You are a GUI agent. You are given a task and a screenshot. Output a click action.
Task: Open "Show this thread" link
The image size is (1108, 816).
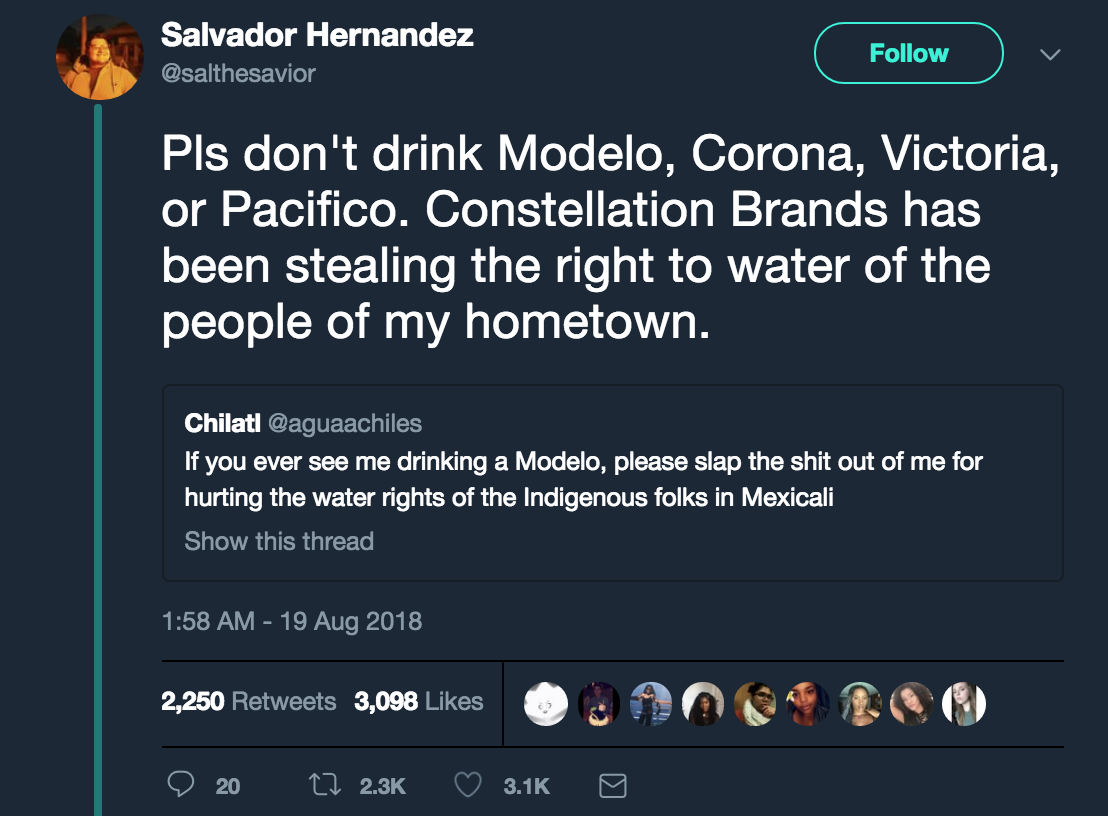(x=279, y=541)
